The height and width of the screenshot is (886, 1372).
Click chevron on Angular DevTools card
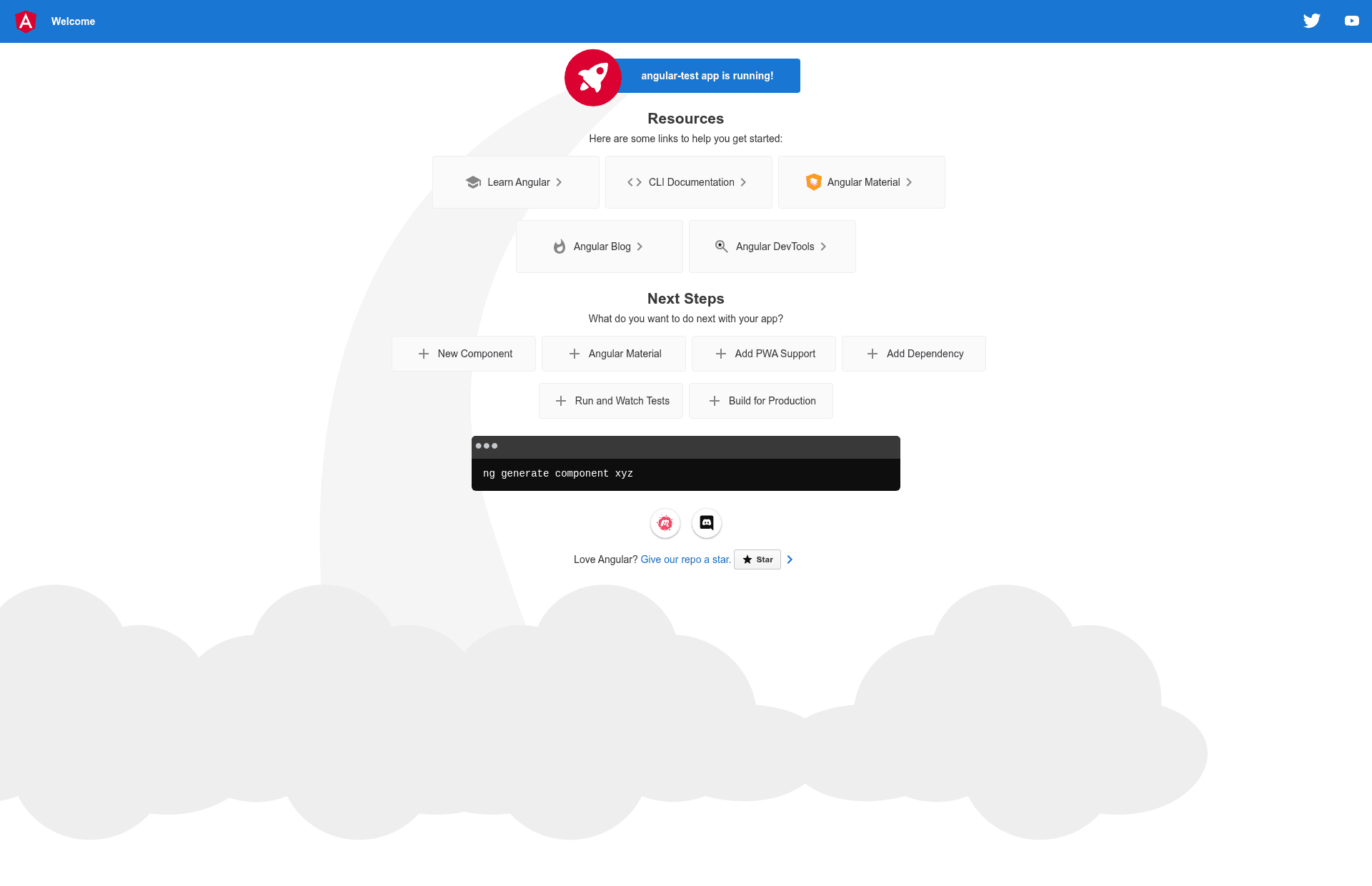coord(823,247)
